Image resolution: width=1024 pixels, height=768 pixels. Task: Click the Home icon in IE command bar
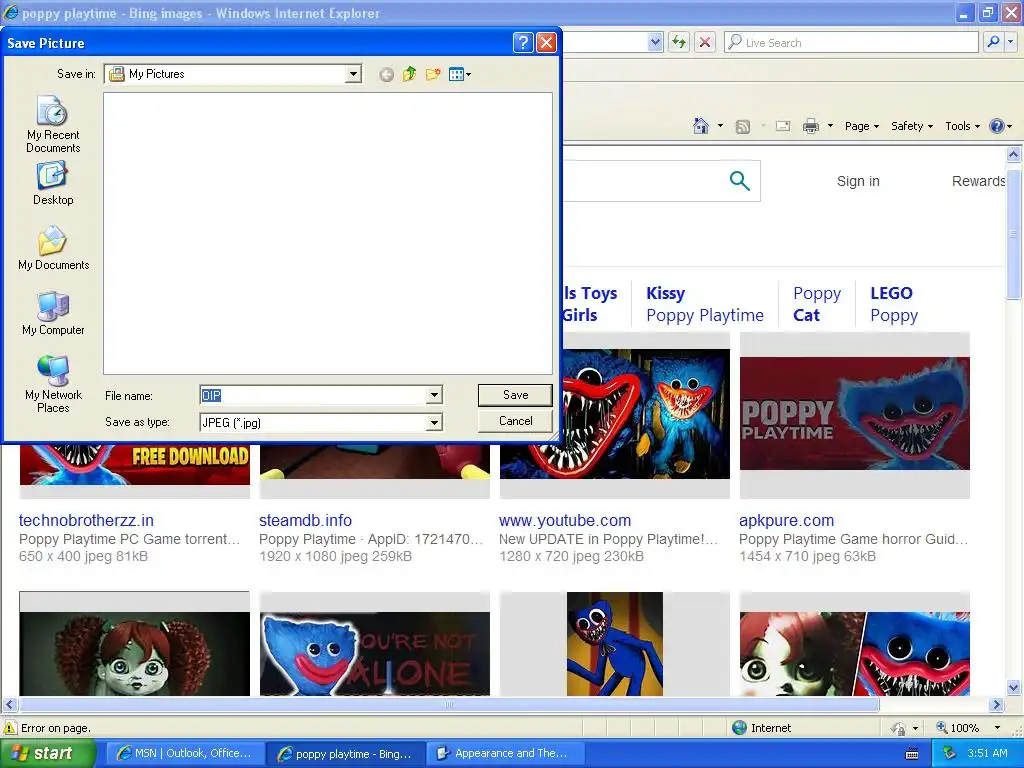701,126
